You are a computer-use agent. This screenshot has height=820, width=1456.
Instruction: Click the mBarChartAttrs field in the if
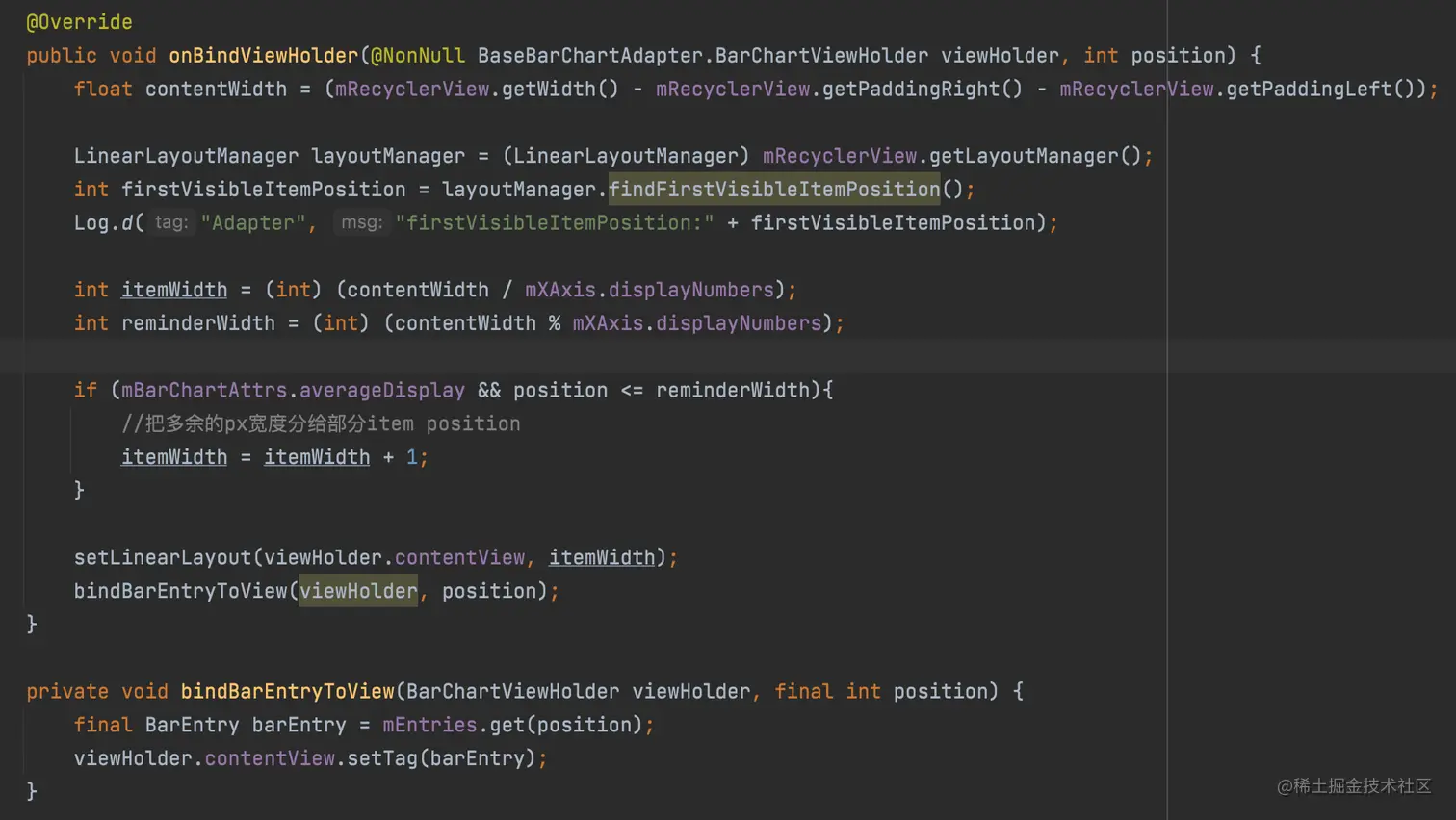point(204,390)
